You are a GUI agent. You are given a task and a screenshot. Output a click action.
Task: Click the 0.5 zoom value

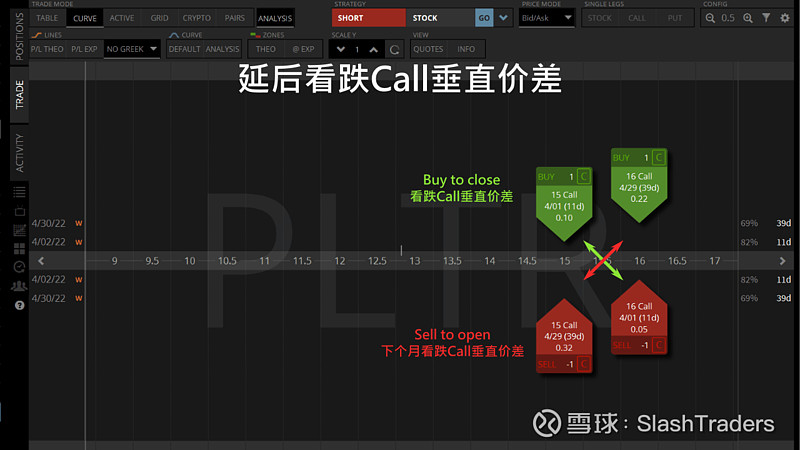[x=728, y=18]
